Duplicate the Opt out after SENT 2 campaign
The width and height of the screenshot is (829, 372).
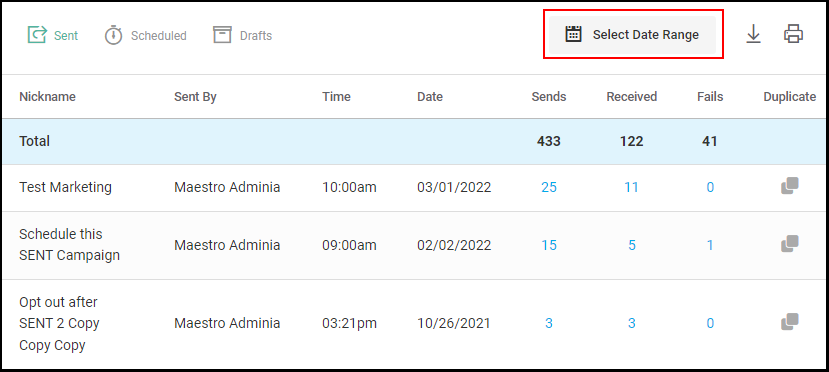point(789,322)
